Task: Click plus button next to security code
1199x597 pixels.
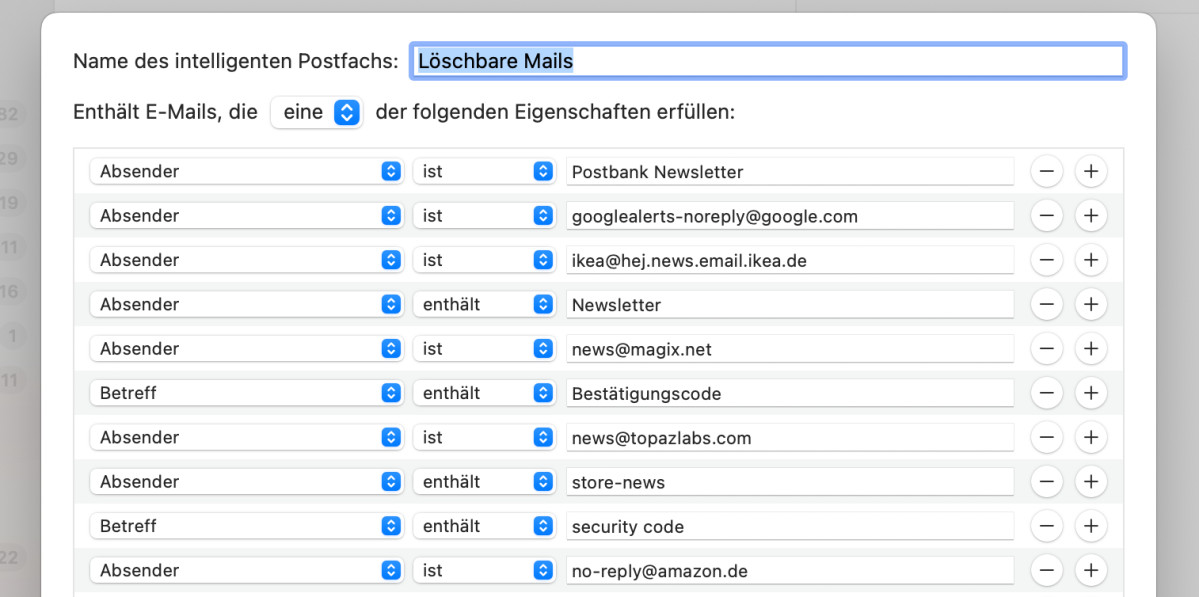Action: pyautogui.click(x=1091, y=527)
